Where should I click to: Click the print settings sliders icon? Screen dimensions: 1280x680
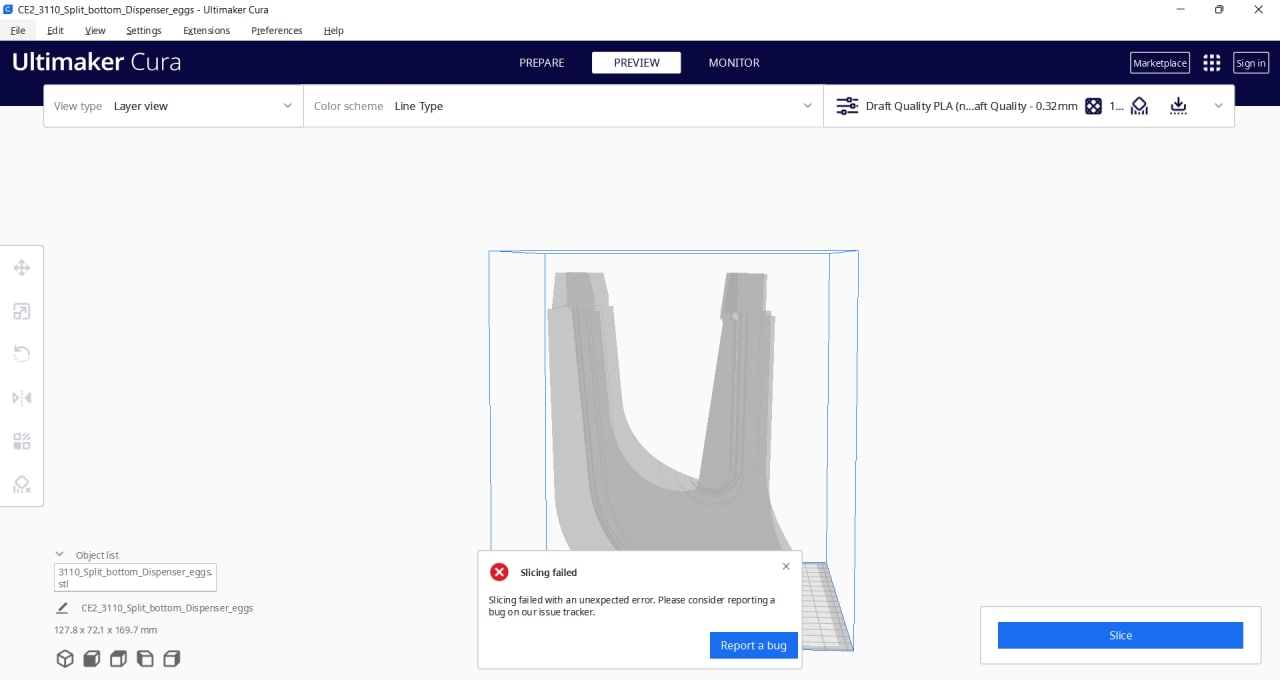pos(847,106)
